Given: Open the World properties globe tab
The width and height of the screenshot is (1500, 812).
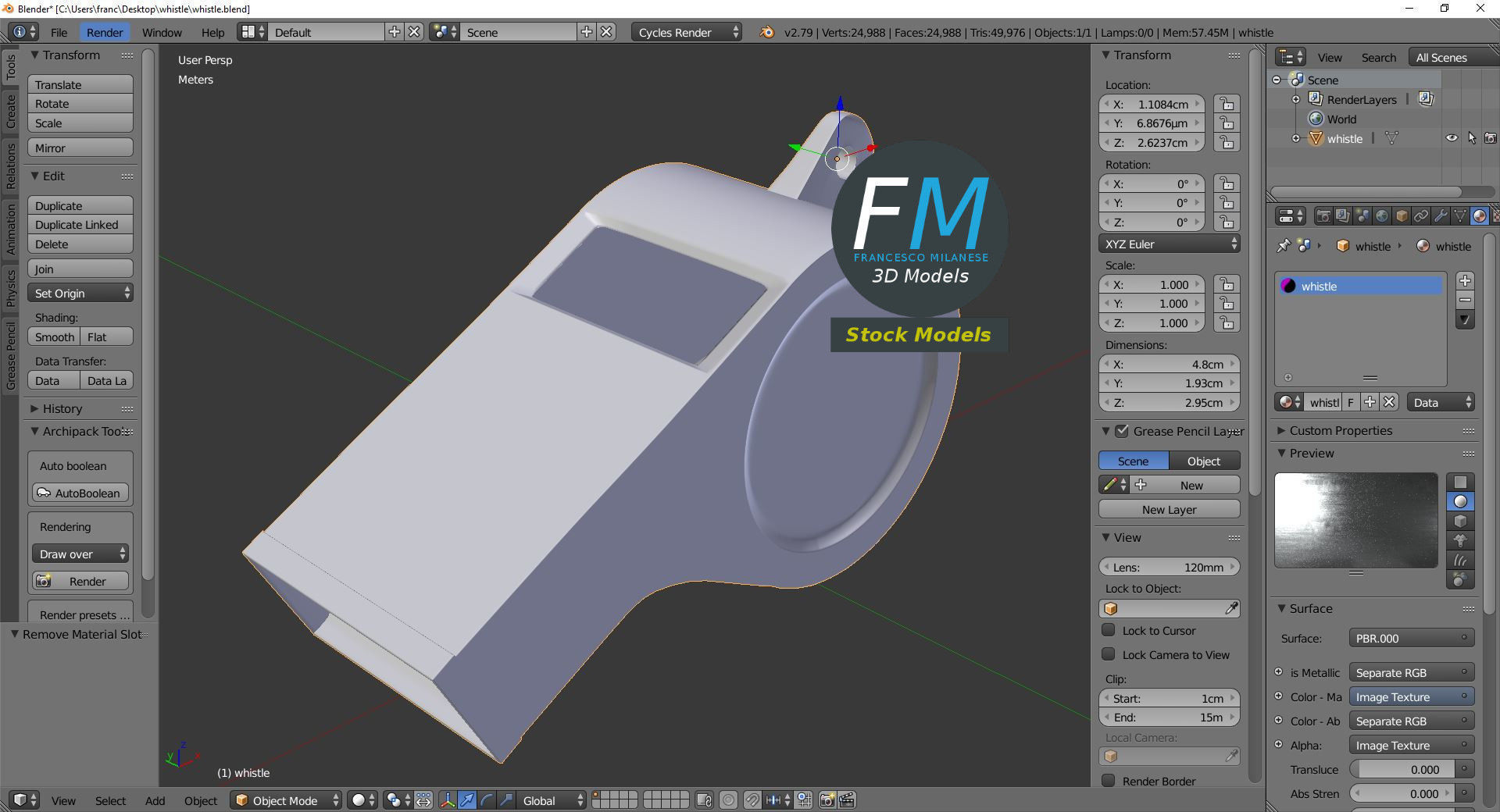Looking at the screenshot, I should (x=1382, y=216).
